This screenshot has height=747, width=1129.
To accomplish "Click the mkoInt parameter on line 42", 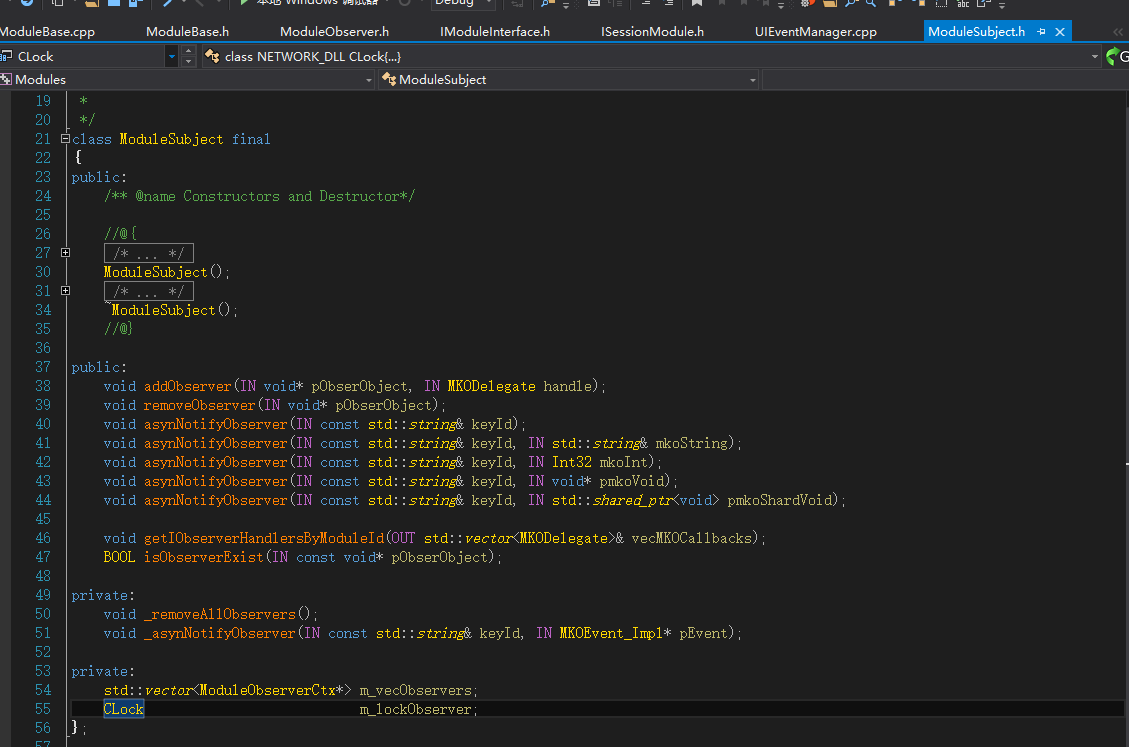I will coord(624,462).
